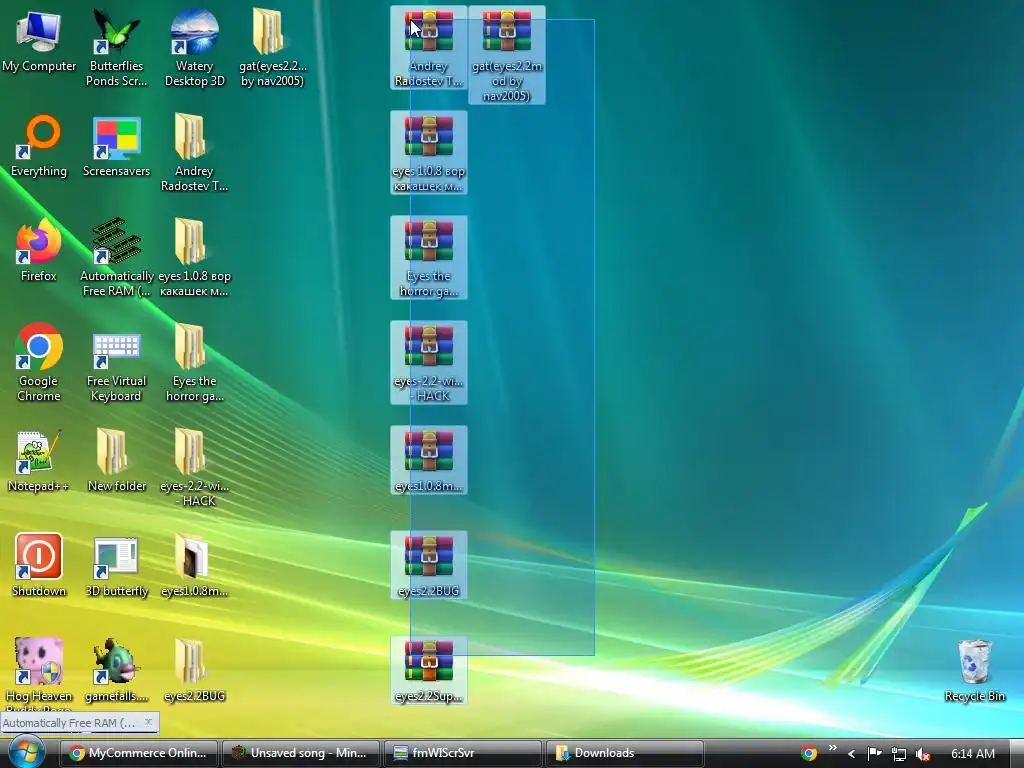Open the flag notification tray icon
This screenshot has width=1024, height=768.
874,754
